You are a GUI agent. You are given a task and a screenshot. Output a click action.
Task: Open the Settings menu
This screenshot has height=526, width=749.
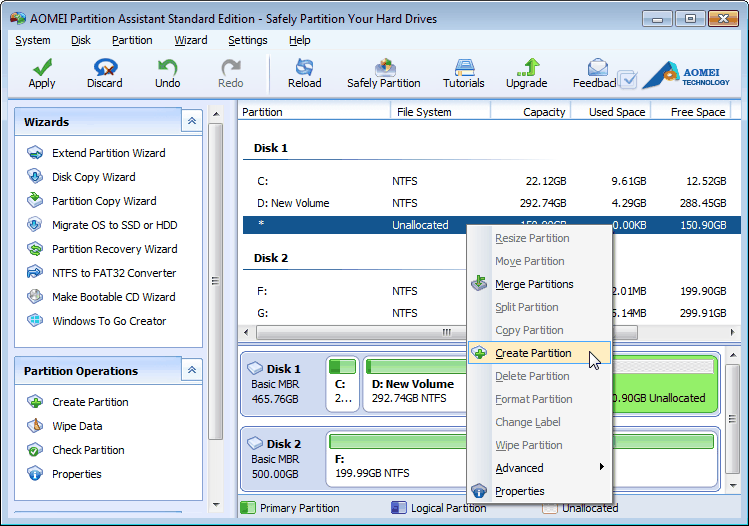pyautogui.click(x=247, y=40)
